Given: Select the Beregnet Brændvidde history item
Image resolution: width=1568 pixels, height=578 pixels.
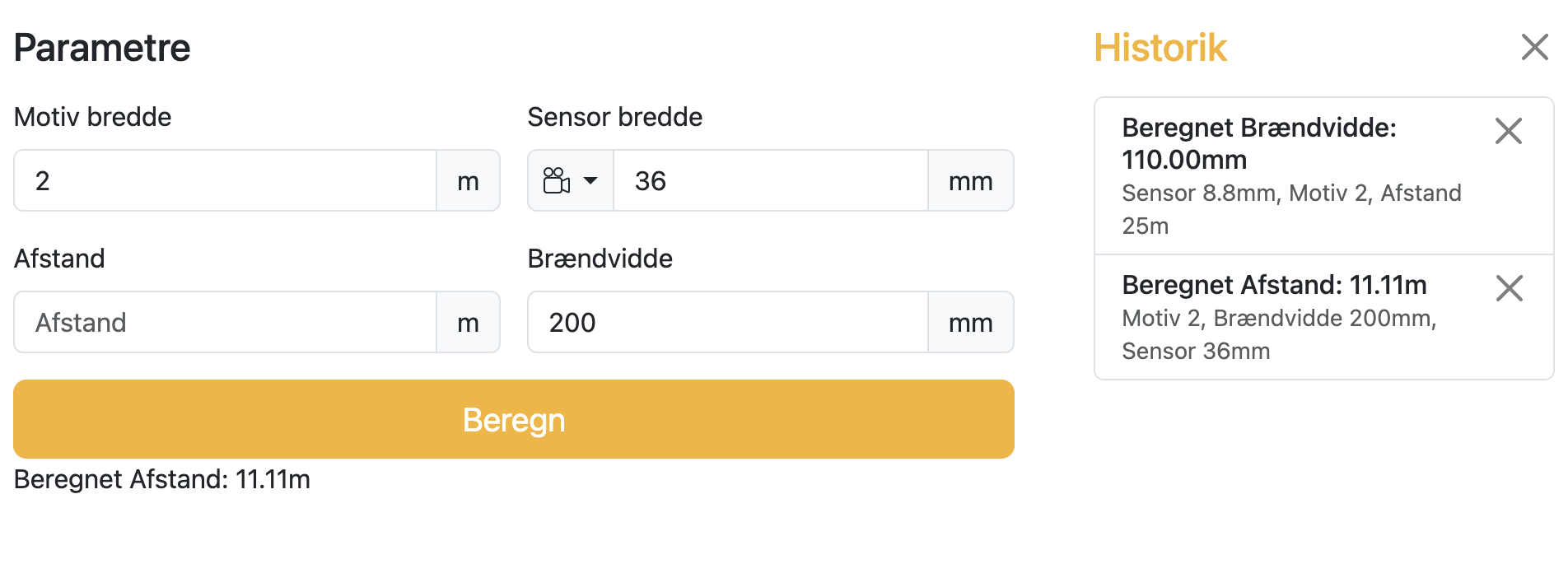Looking at the screenshot, I should coord(1293,175).
